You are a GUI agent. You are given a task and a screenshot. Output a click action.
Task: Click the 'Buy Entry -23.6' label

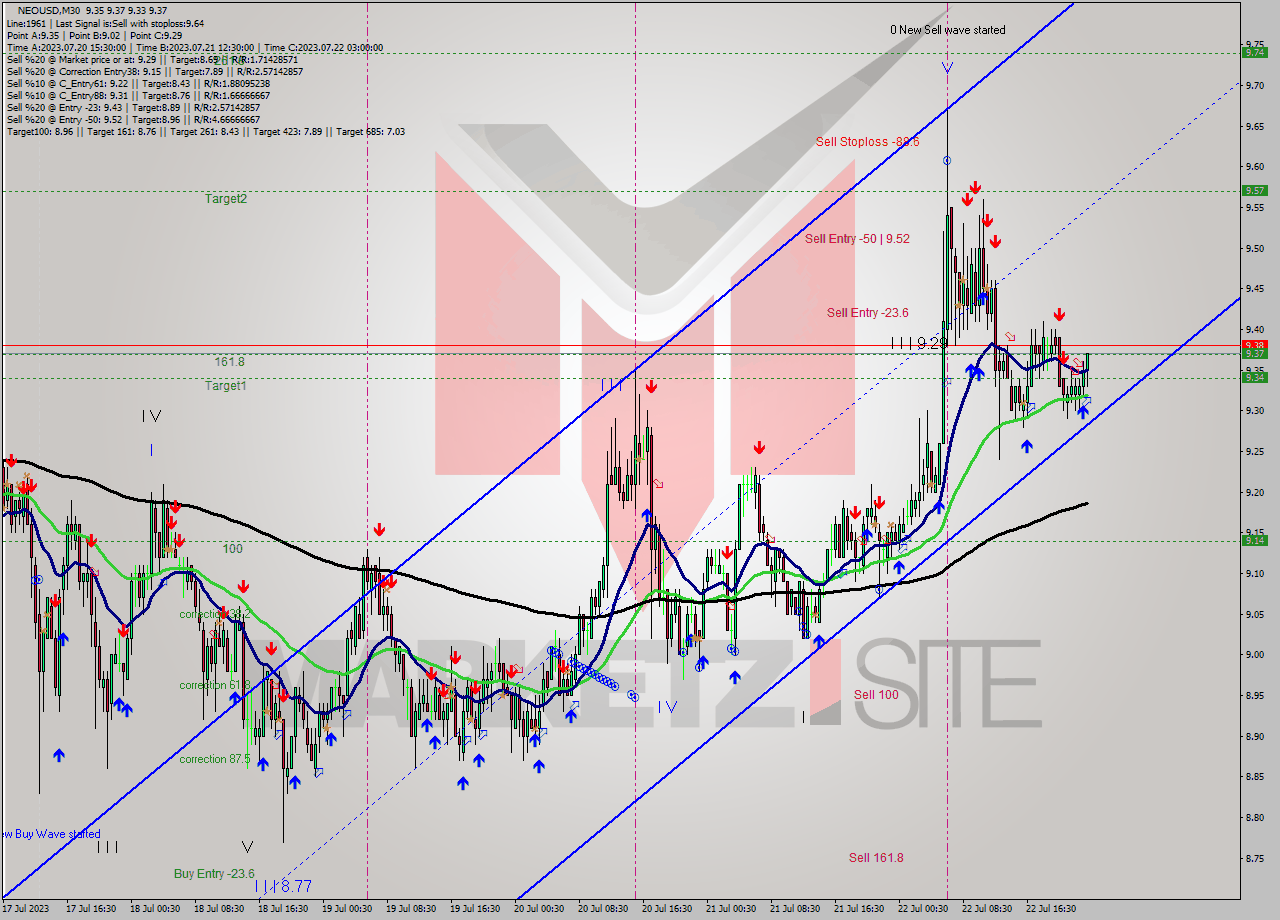[x=214, y=874]
